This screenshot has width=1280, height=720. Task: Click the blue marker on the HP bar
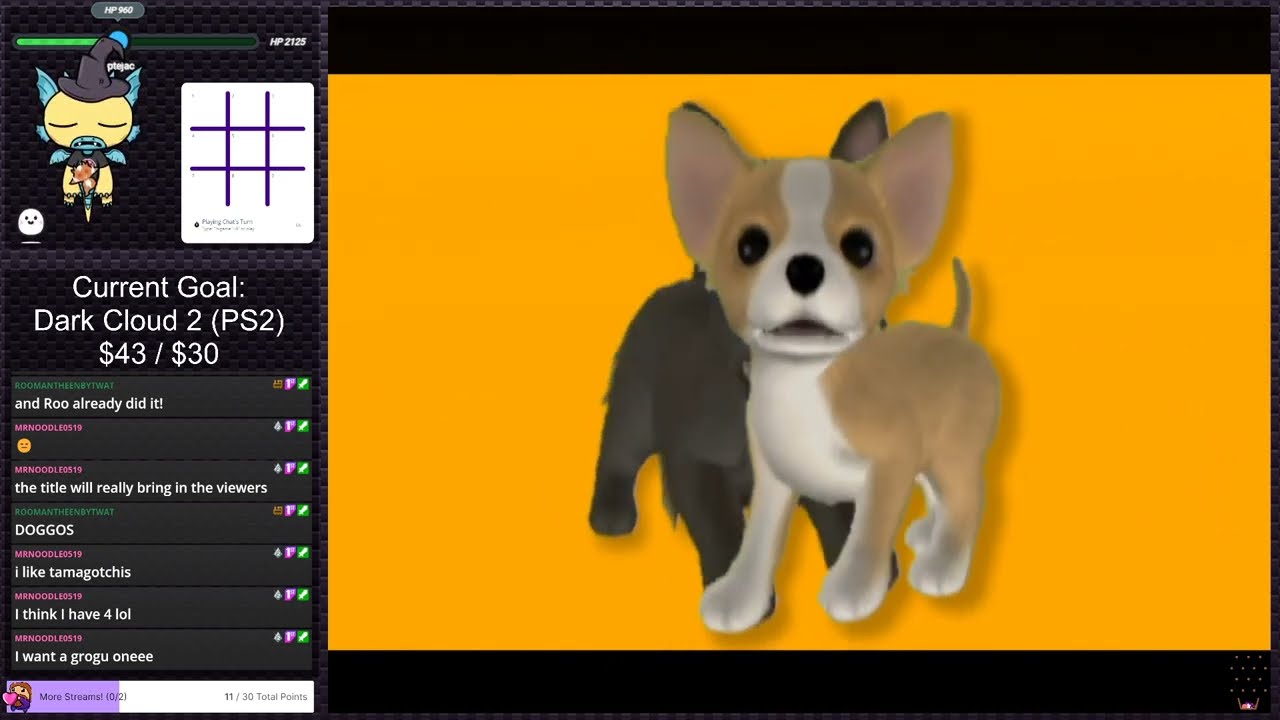tap(118, 40)
